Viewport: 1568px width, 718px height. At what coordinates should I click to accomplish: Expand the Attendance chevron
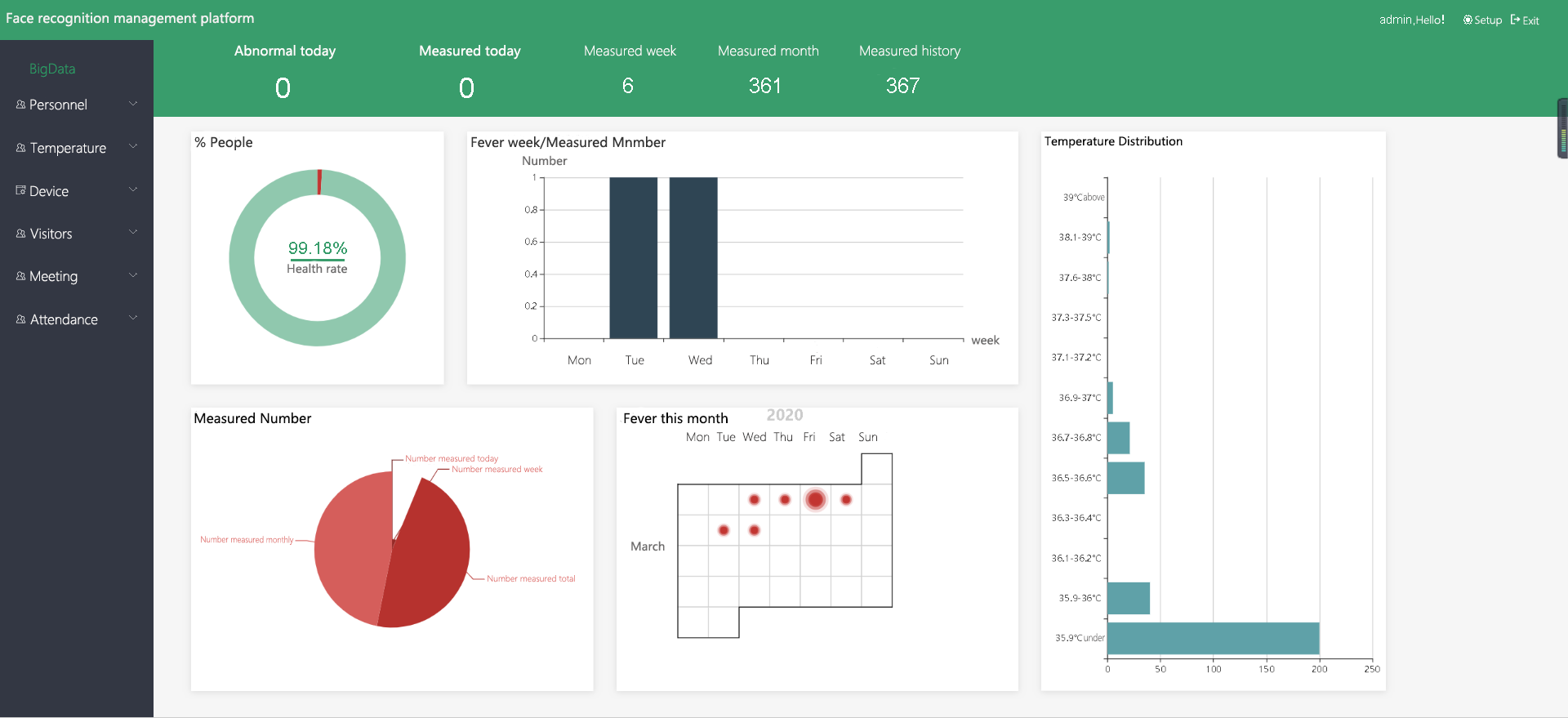click(x=133, y=318)
